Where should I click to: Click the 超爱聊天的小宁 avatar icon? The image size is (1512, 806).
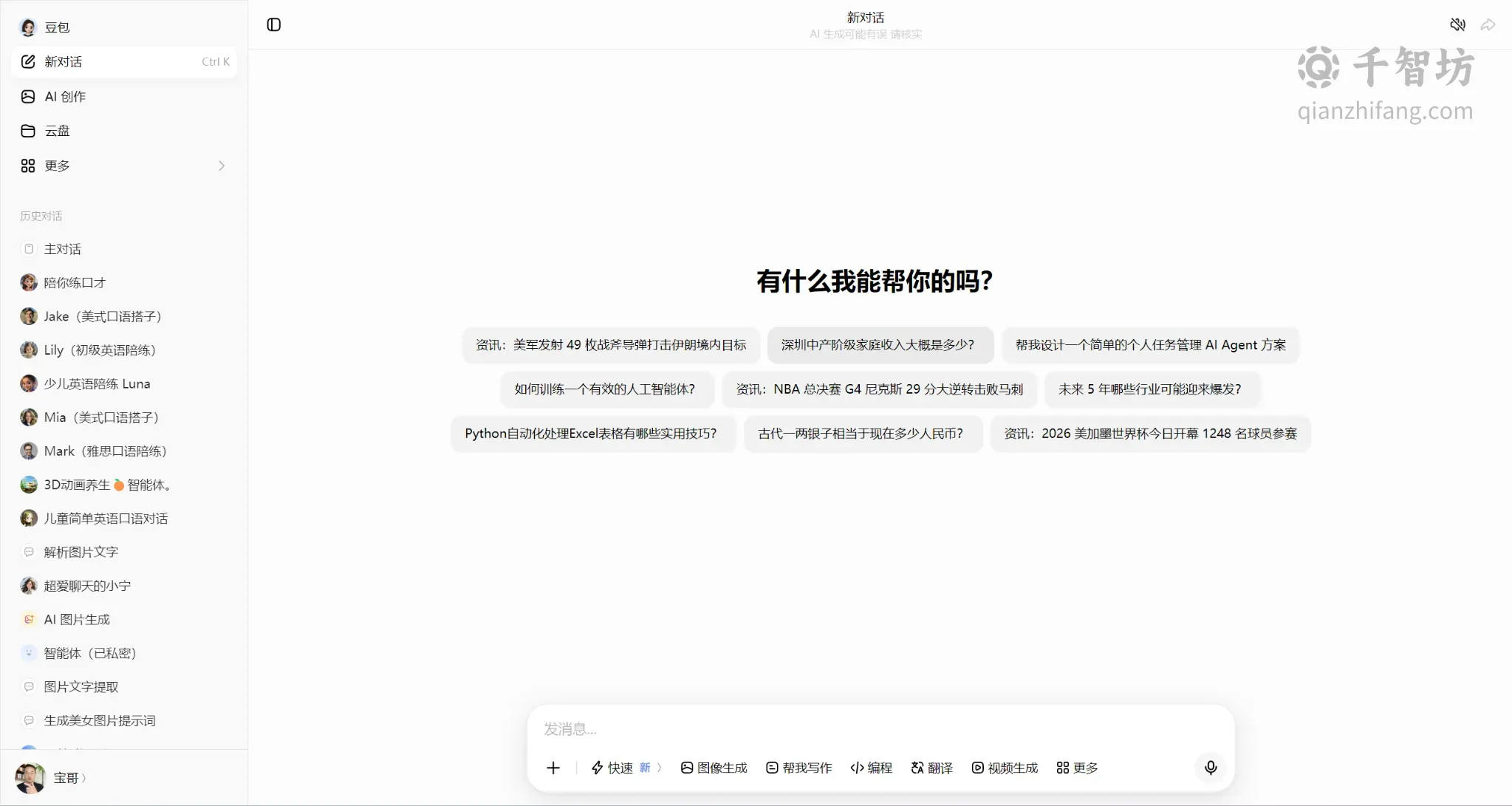(x=29, y=586)
